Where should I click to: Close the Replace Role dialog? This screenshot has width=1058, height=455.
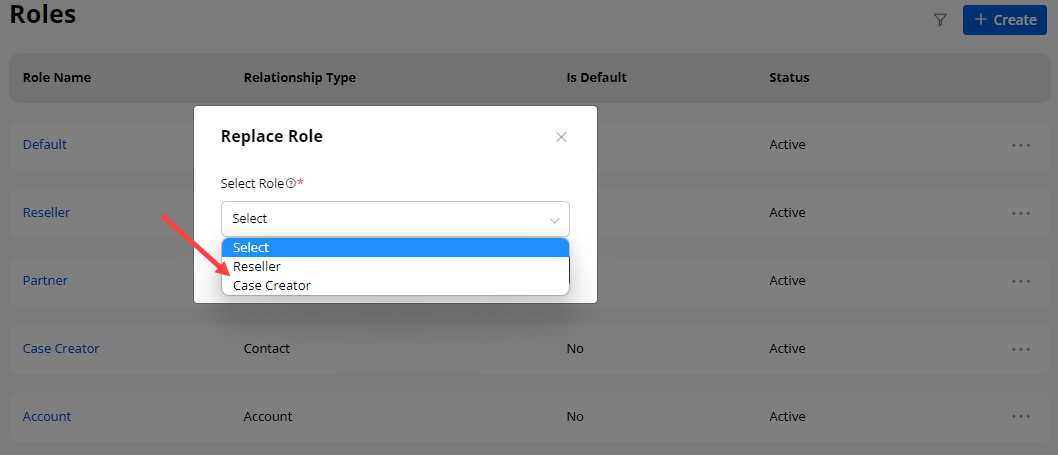point(561,137)
